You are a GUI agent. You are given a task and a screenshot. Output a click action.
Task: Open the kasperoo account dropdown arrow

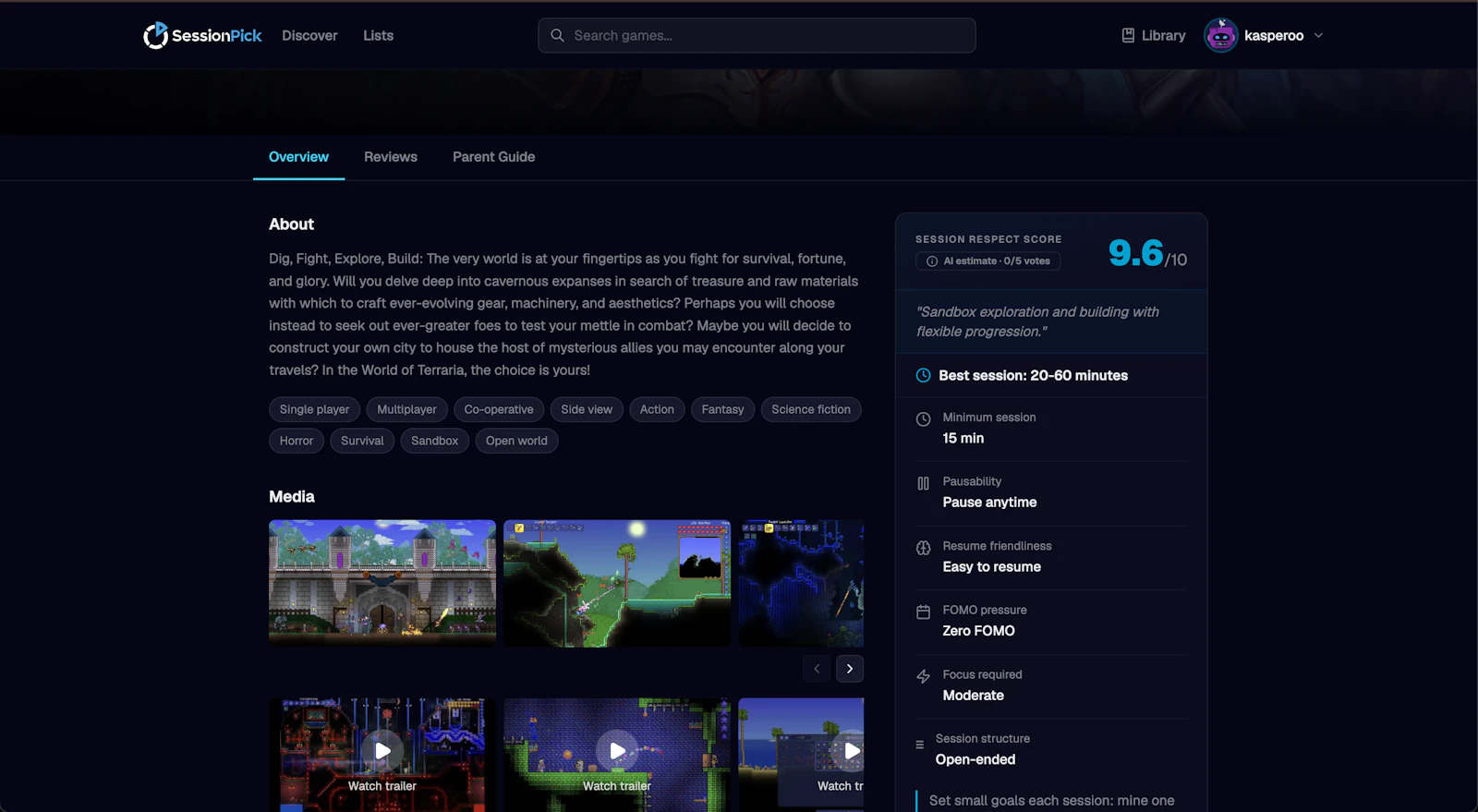1318,35
